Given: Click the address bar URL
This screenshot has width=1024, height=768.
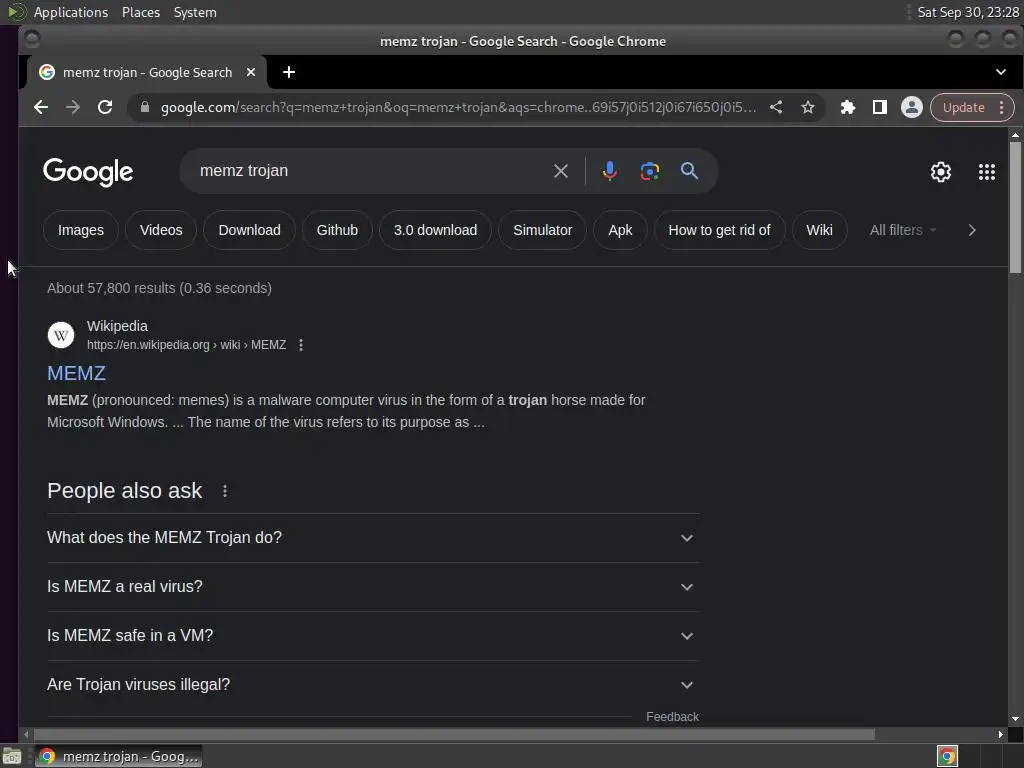Looking at the screenshot, I should (x=457, y=107).
